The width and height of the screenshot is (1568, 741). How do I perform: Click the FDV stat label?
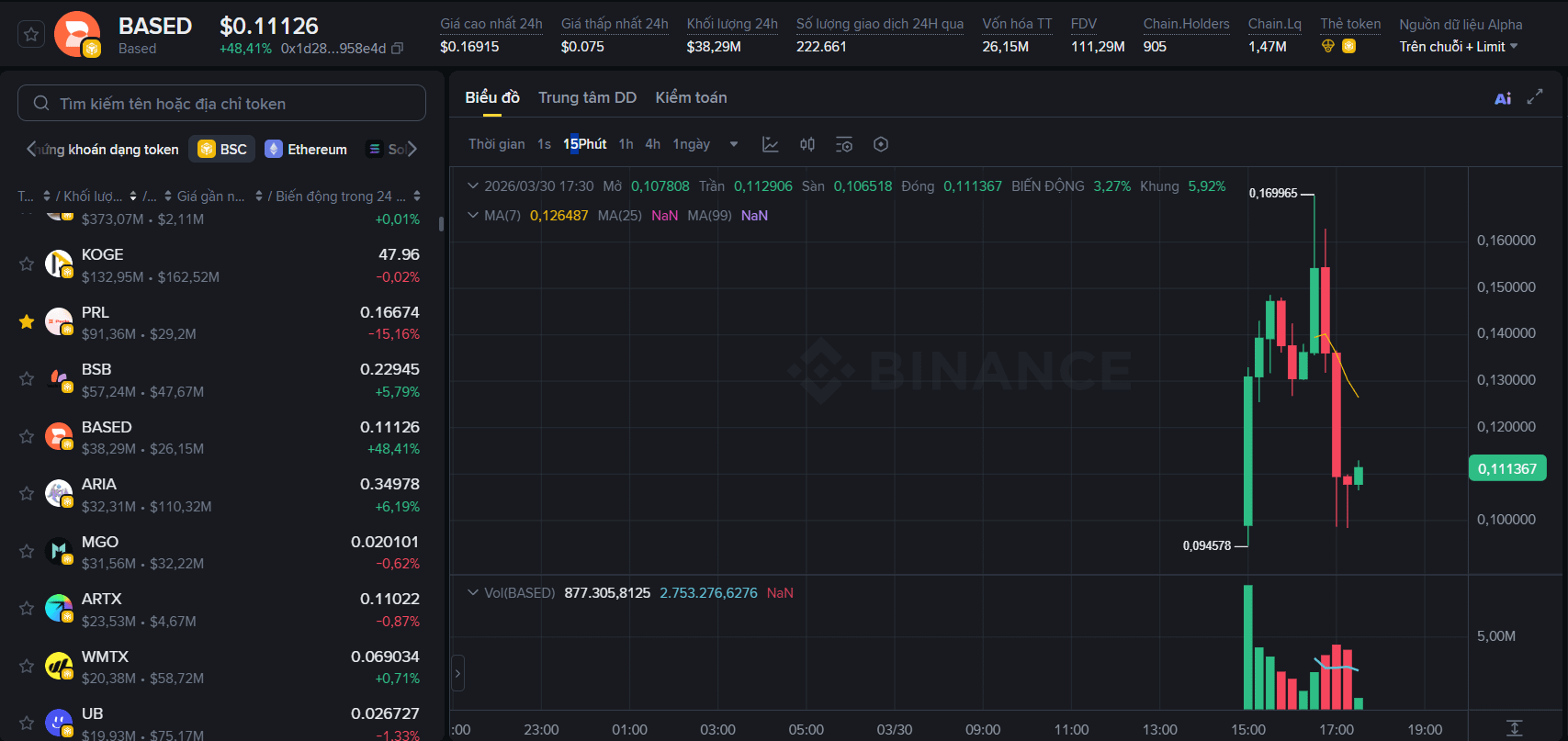1084,24
